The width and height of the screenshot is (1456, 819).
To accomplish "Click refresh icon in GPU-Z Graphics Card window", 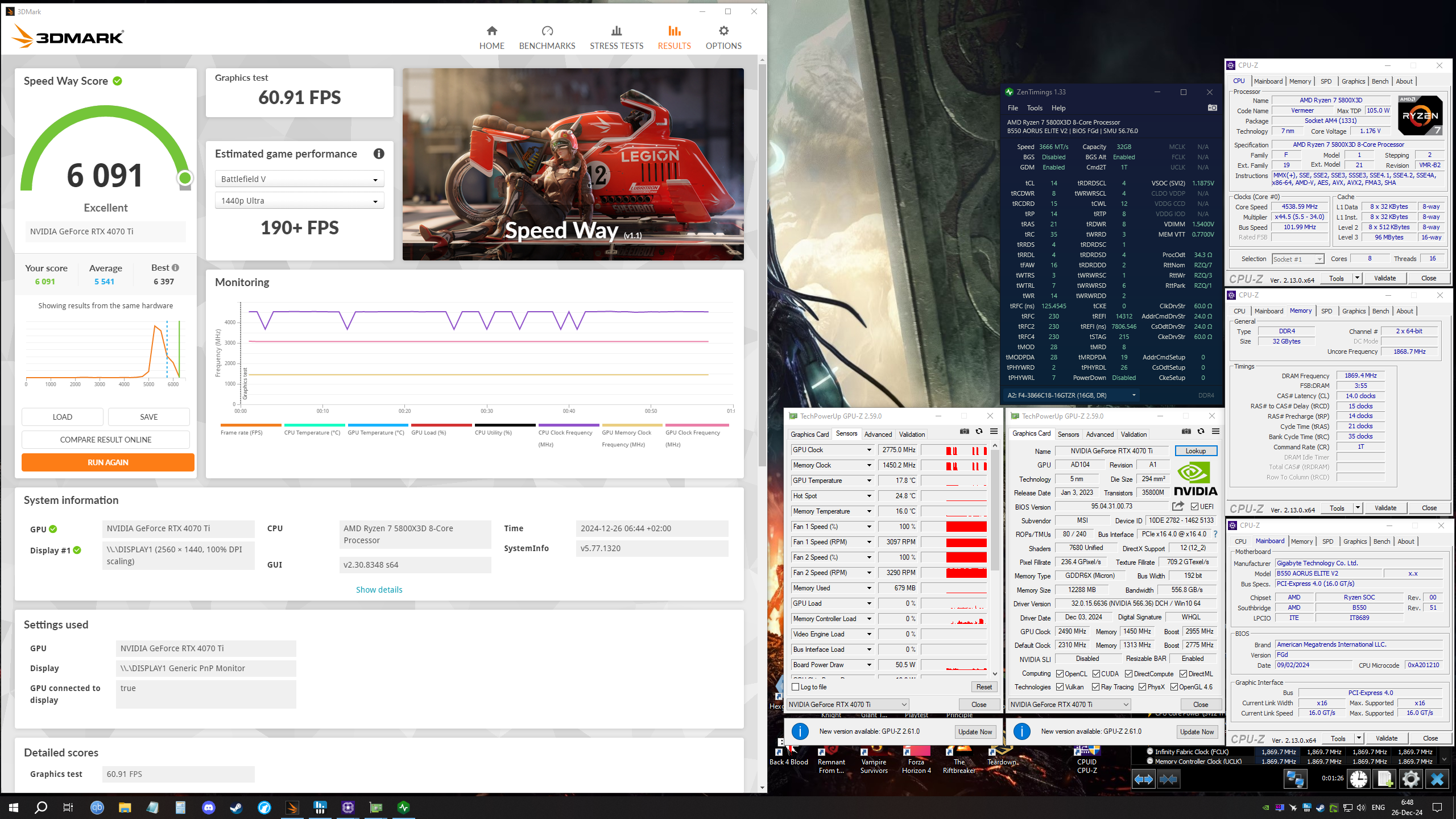I will tap(1201, 432).
